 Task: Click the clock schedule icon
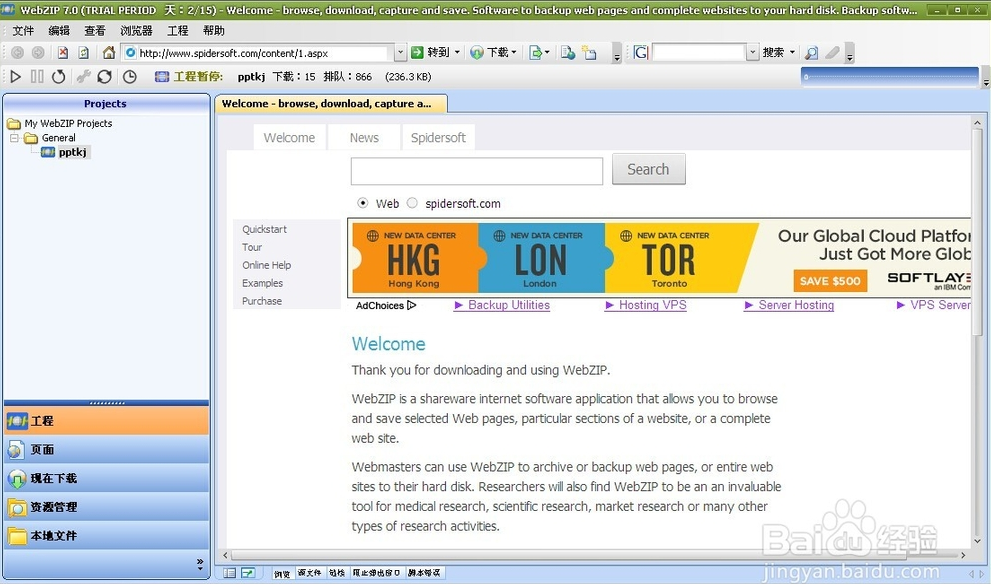pyautogui.click(x=130, y=77)
